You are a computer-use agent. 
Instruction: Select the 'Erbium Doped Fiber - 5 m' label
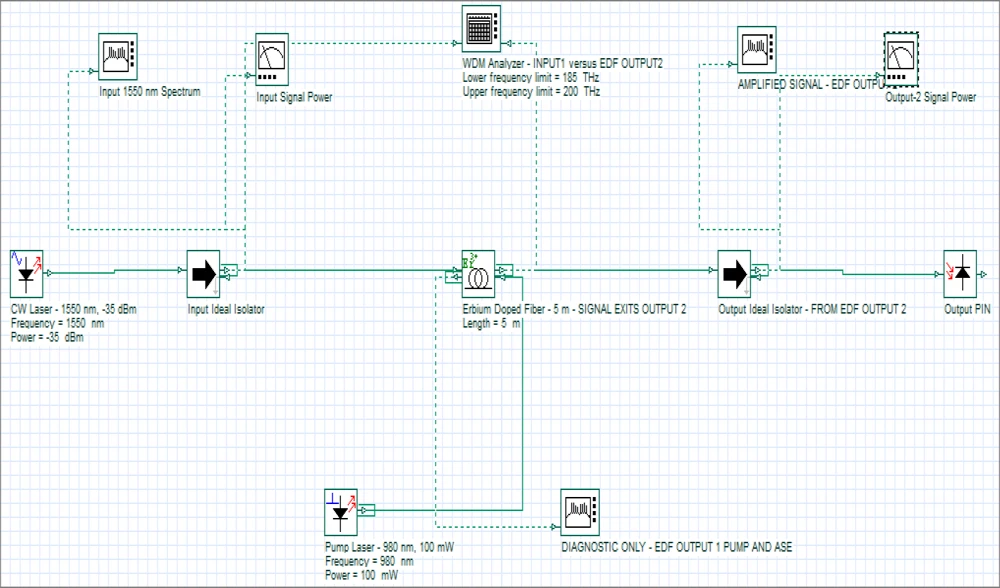pyautogui.click(x=574, y=309)
